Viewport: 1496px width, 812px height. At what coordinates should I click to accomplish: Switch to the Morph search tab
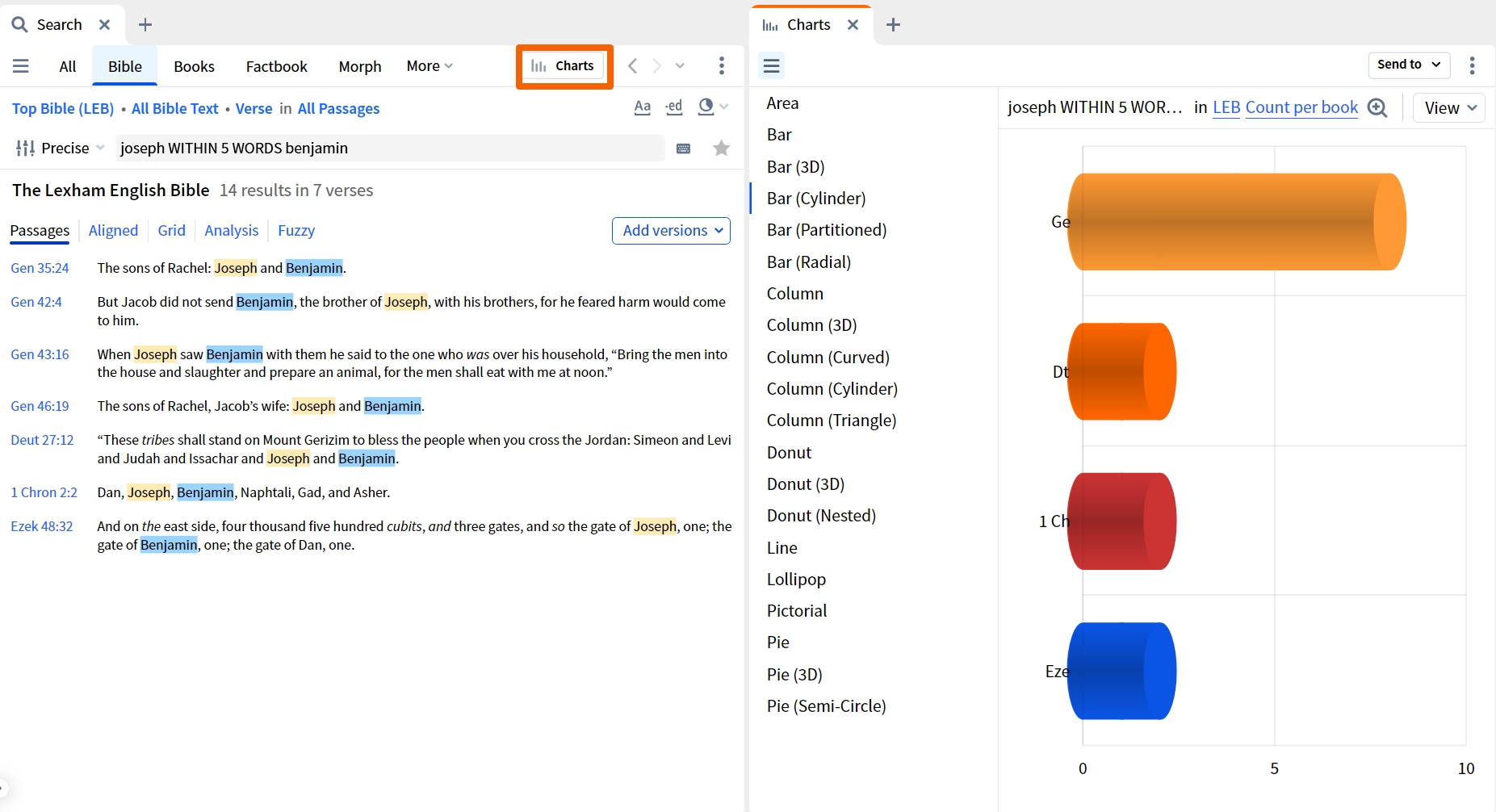[360, 66]
